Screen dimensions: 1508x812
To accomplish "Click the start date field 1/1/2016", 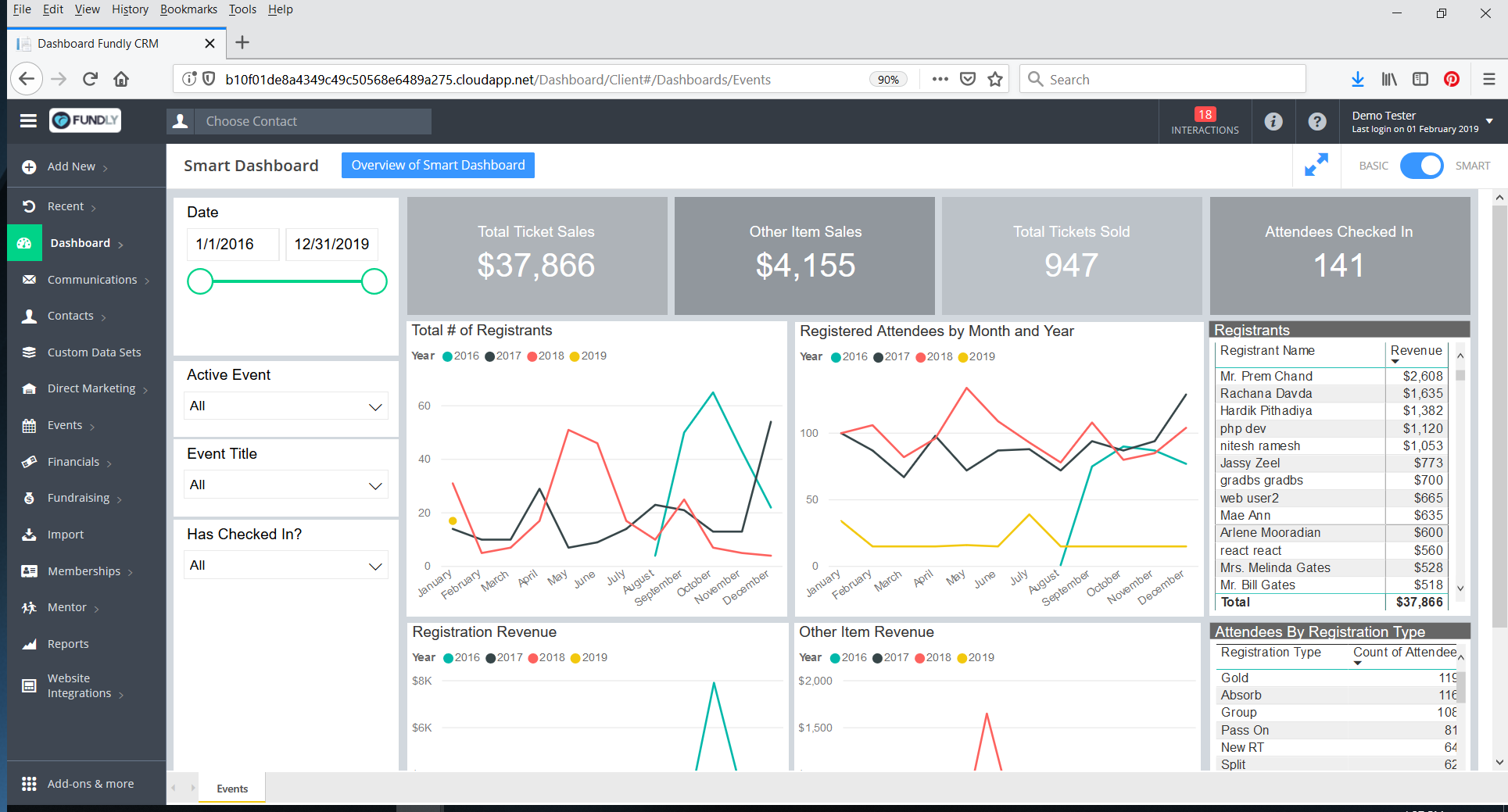I will 232,245.
